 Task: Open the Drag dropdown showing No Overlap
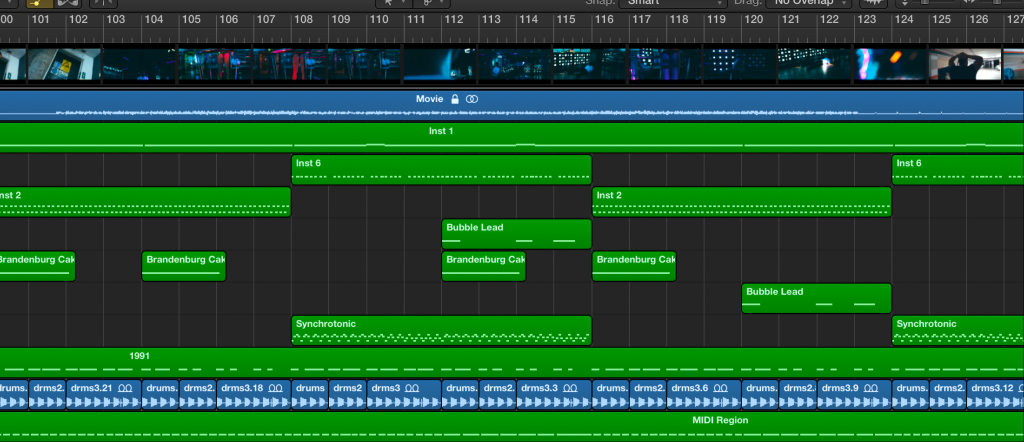point(810,3)
